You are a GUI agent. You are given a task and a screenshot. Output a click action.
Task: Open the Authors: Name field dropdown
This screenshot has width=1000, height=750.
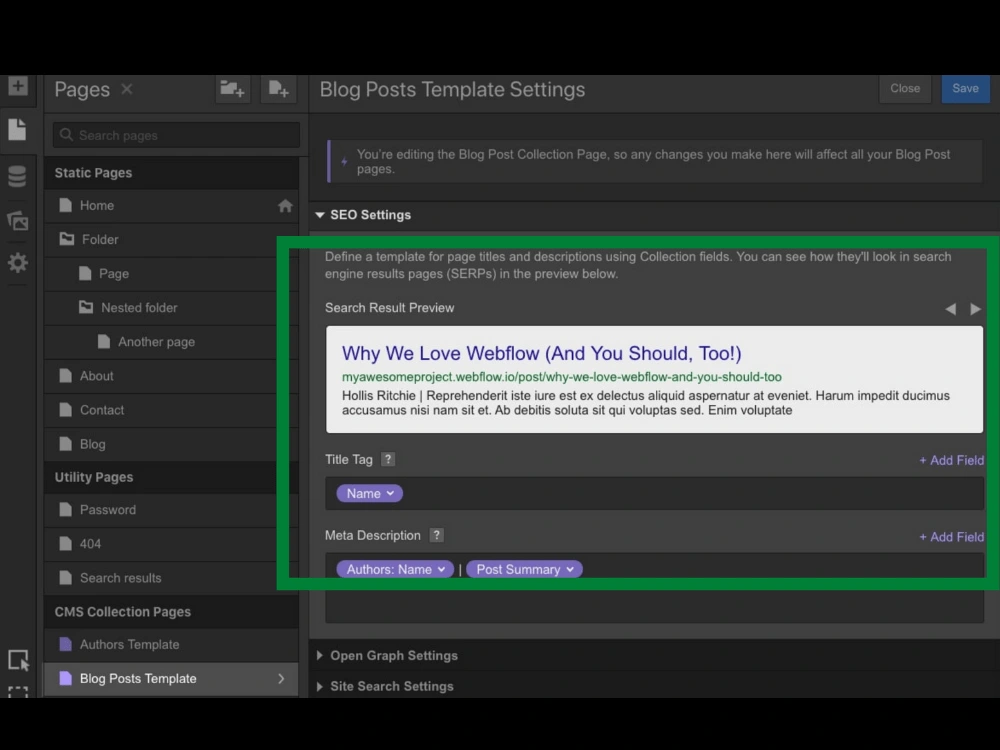pyautogui.click(x=395, y=570)
